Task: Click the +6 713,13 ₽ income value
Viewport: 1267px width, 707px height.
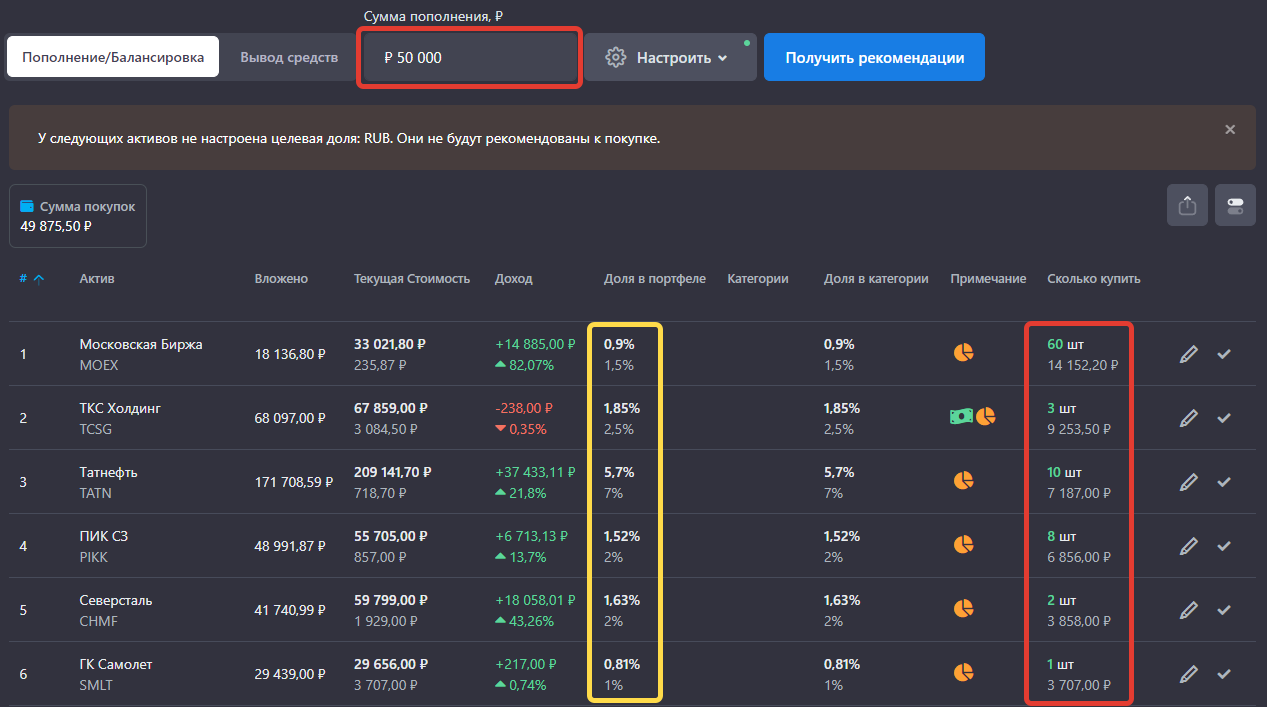Action: (x=532, y=536)
